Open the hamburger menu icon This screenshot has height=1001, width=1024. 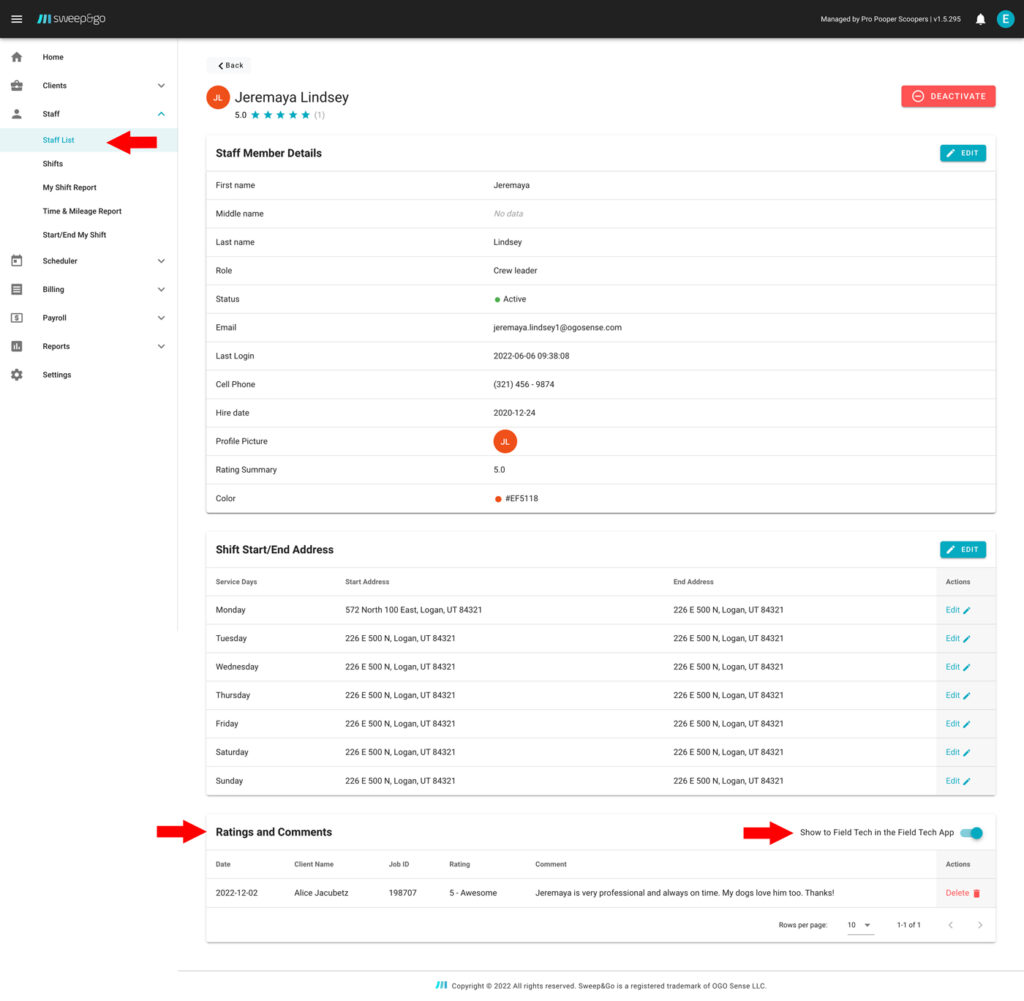[16, 19]
